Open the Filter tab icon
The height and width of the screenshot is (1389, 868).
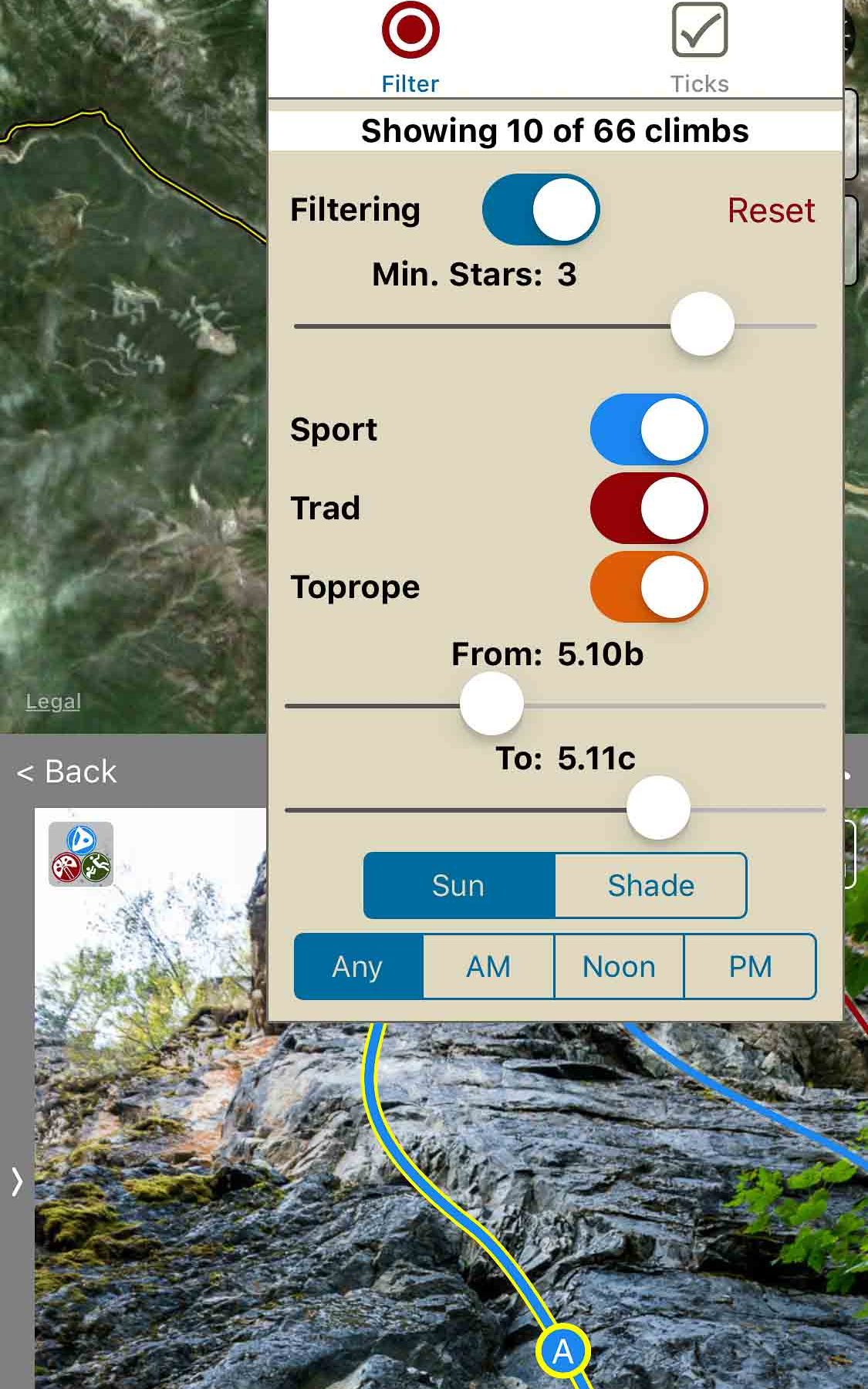pos(410,30)
